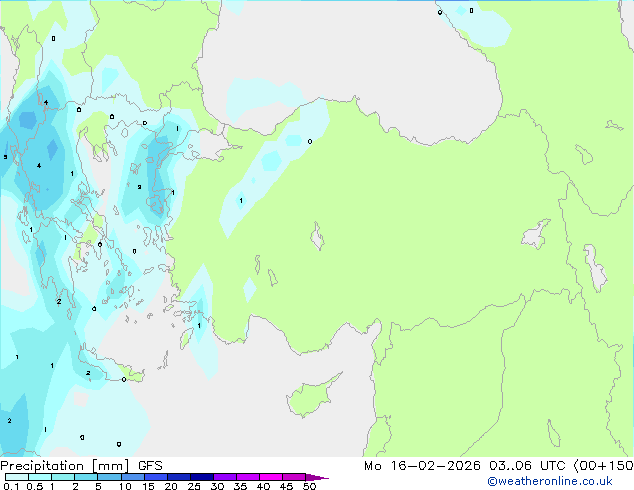Image resolution: width=634 pixels, height=490 pixels.
Task: Select the purple 30 to 35 mm swatch
Action: [224, 477]
